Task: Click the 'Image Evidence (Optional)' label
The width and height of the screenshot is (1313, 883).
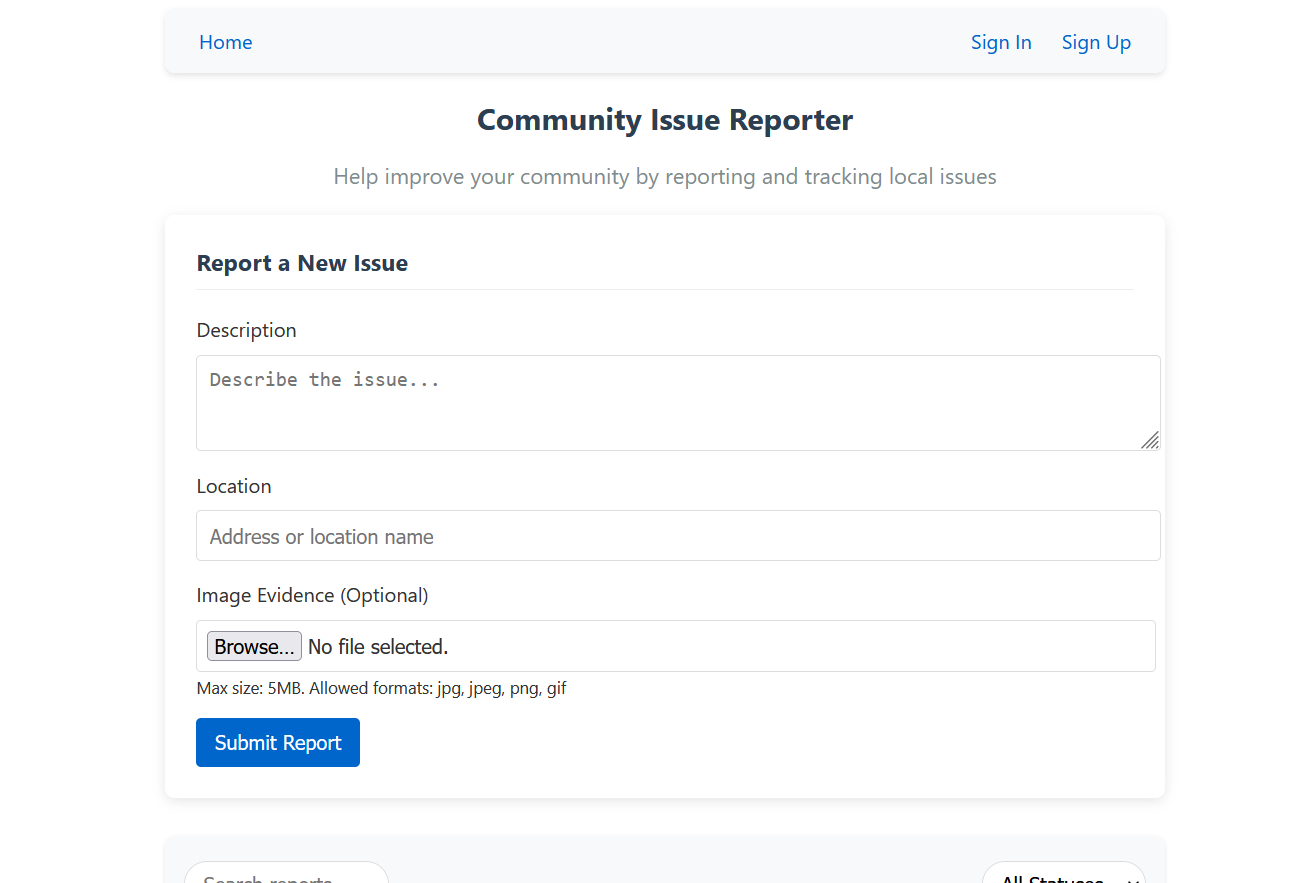Action: click(x=312, y=595)
